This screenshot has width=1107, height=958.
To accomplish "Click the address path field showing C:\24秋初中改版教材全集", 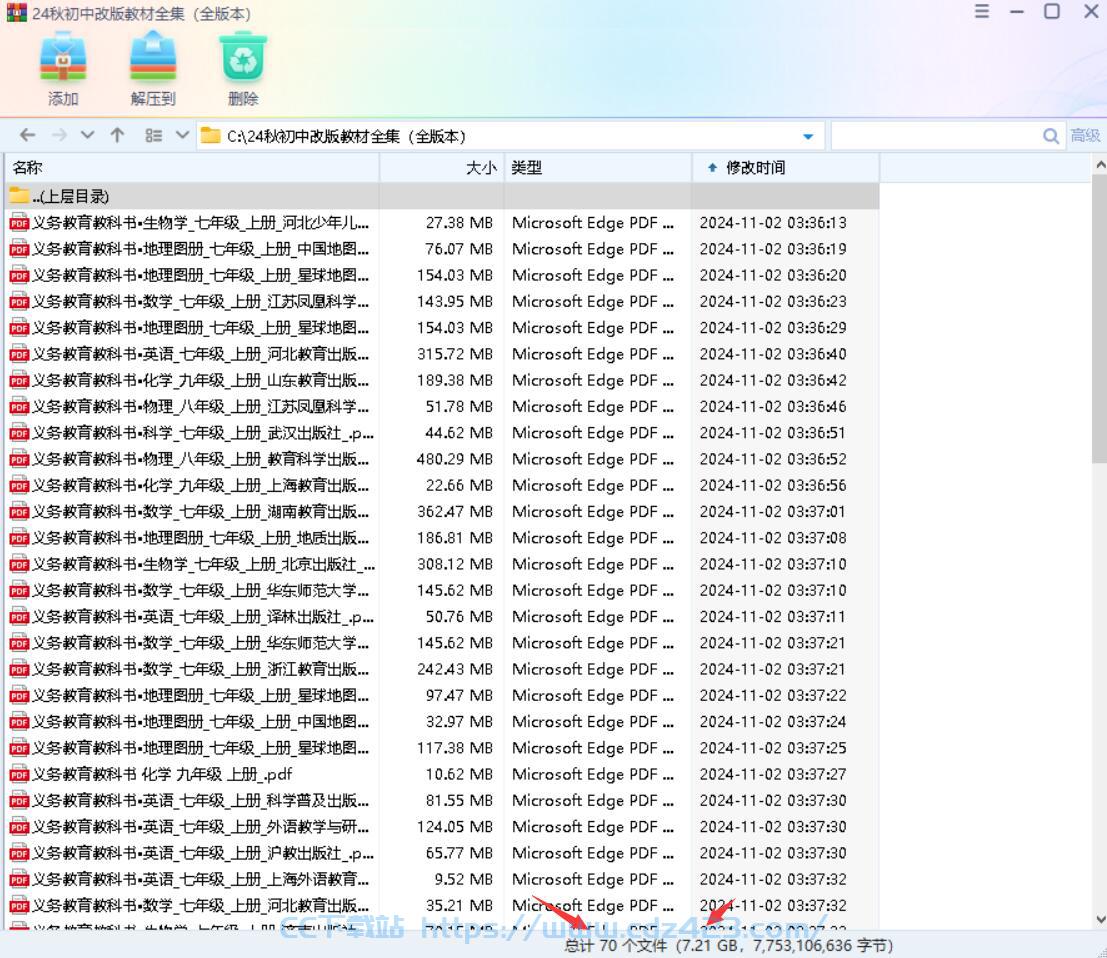I will coord(510,136).
